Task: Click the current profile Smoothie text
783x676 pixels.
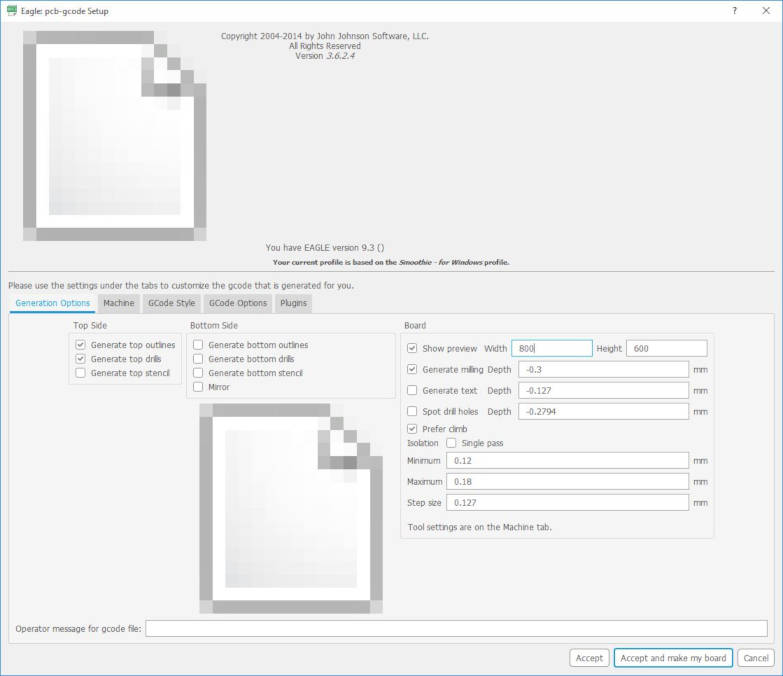Action: [x=391, y=262]
